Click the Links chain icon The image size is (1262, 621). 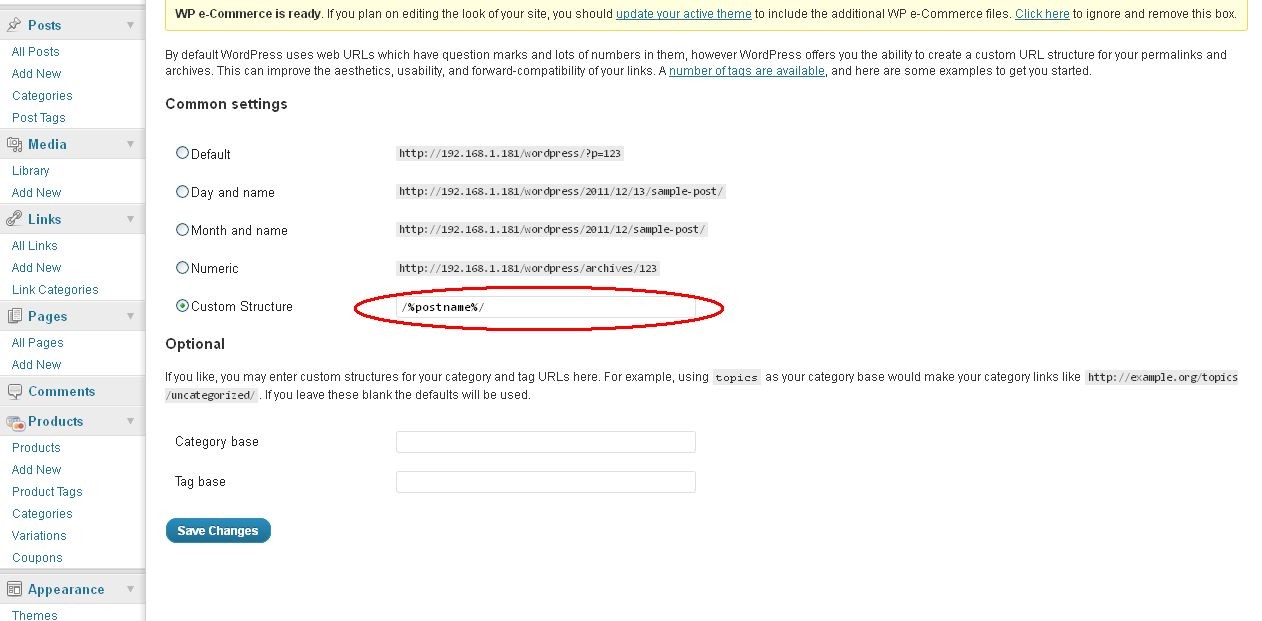coord(14,219)
